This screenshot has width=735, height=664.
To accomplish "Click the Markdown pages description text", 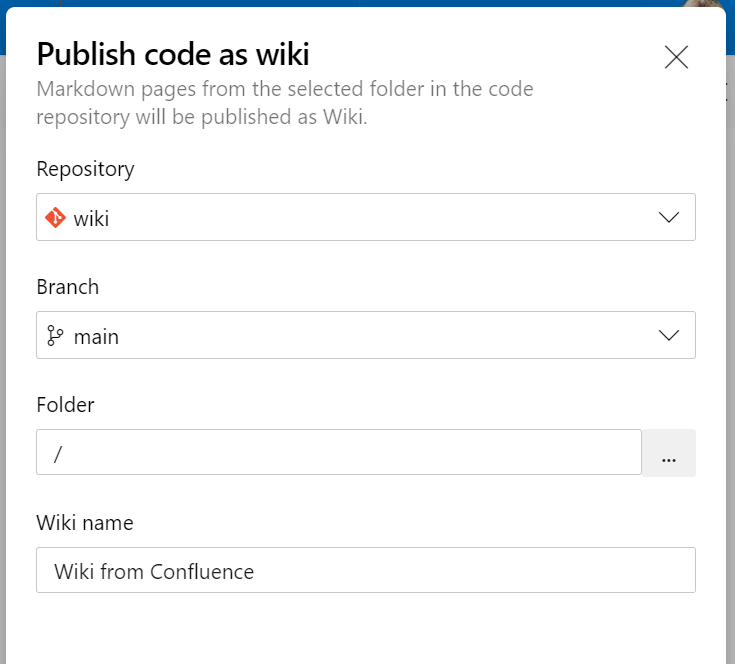I will pos(285,103).
